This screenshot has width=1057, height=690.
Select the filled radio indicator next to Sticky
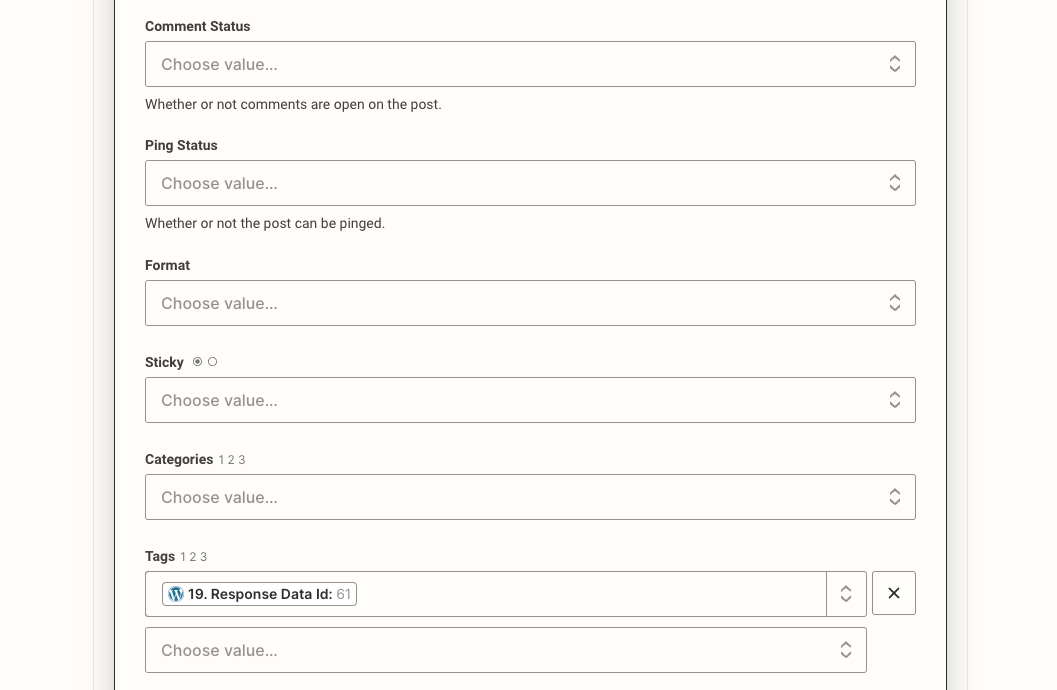(198, 362)
